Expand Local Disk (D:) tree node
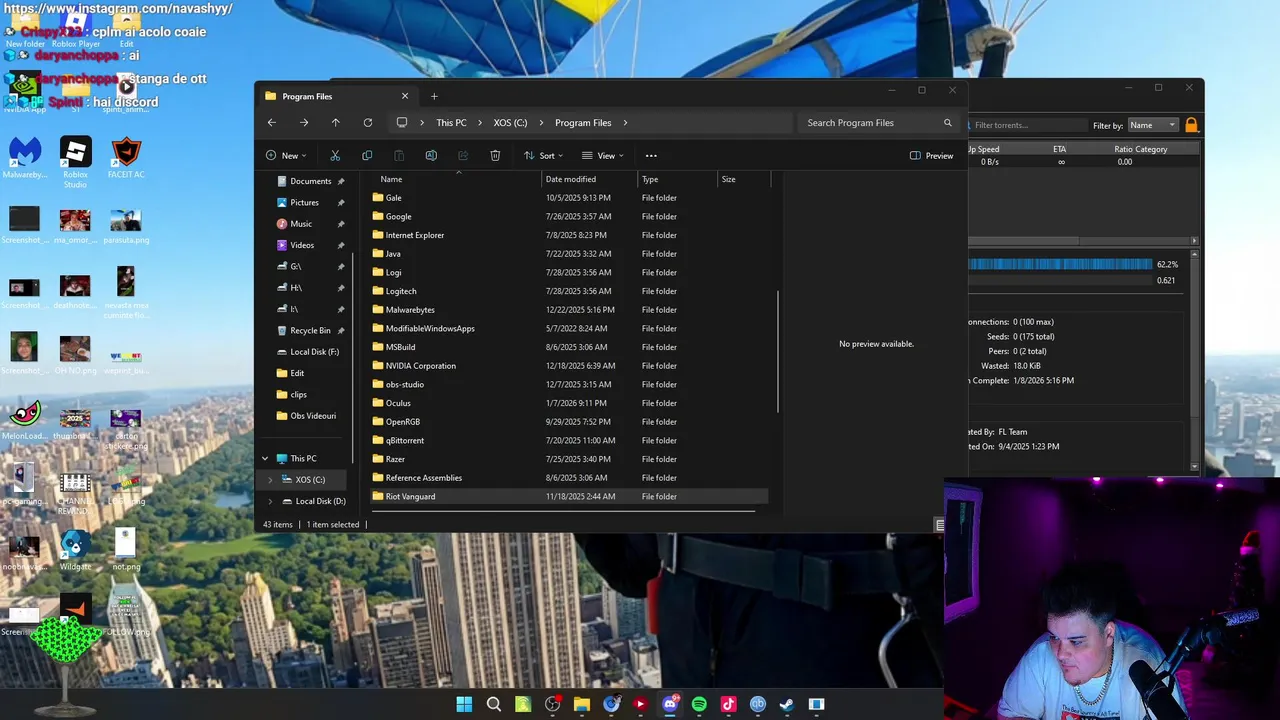Viewport: 1280px width, 720px height. click(270, 501)
